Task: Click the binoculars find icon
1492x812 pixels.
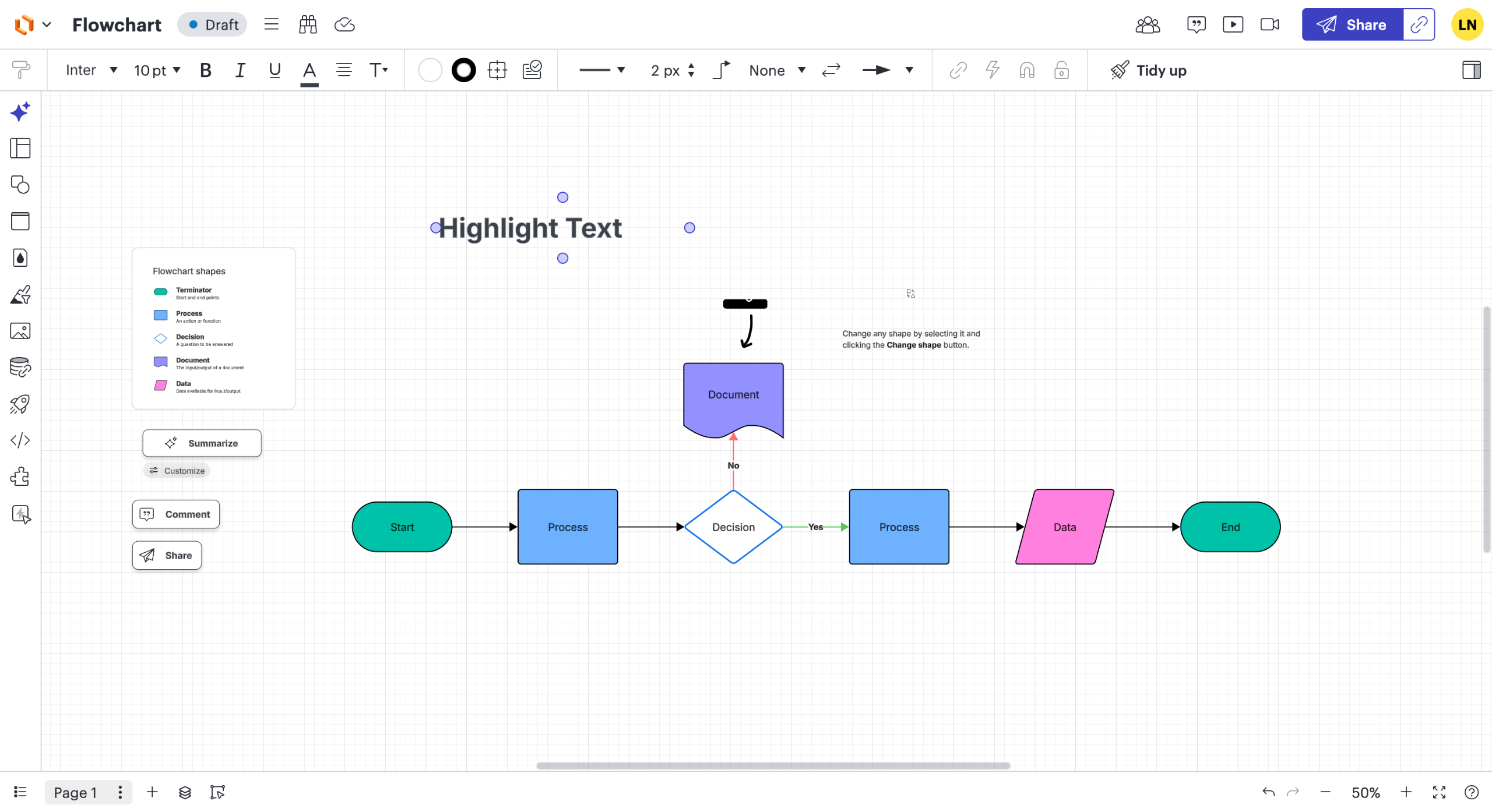Action: coord(308,24)
